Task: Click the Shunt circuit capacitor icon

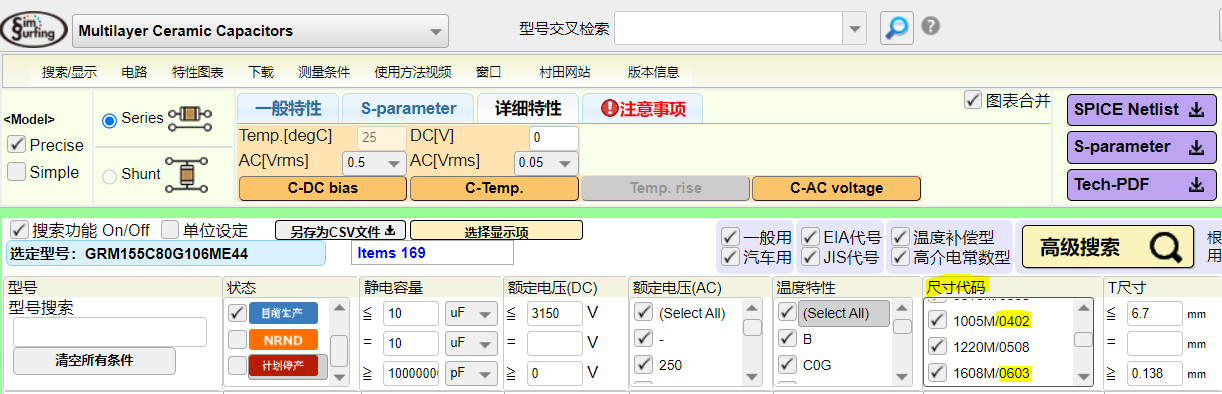Action: (187, 174)
